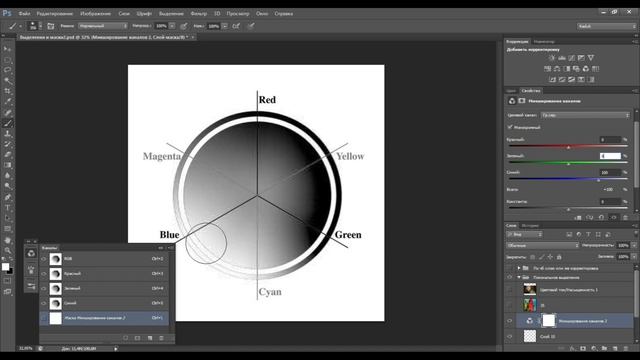This screenshot has height=360, width=640.
Task: Select the Move tool
Action: pyautogui.click(x=7, y=49)
